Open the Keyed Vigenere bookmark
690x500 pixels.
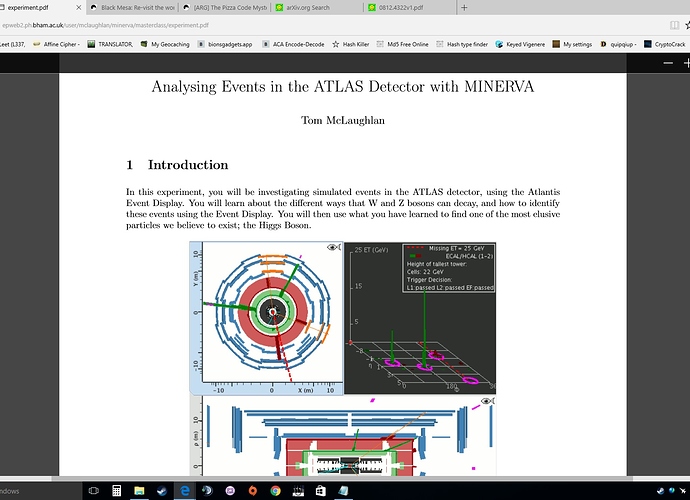click(x=522, y=44)
